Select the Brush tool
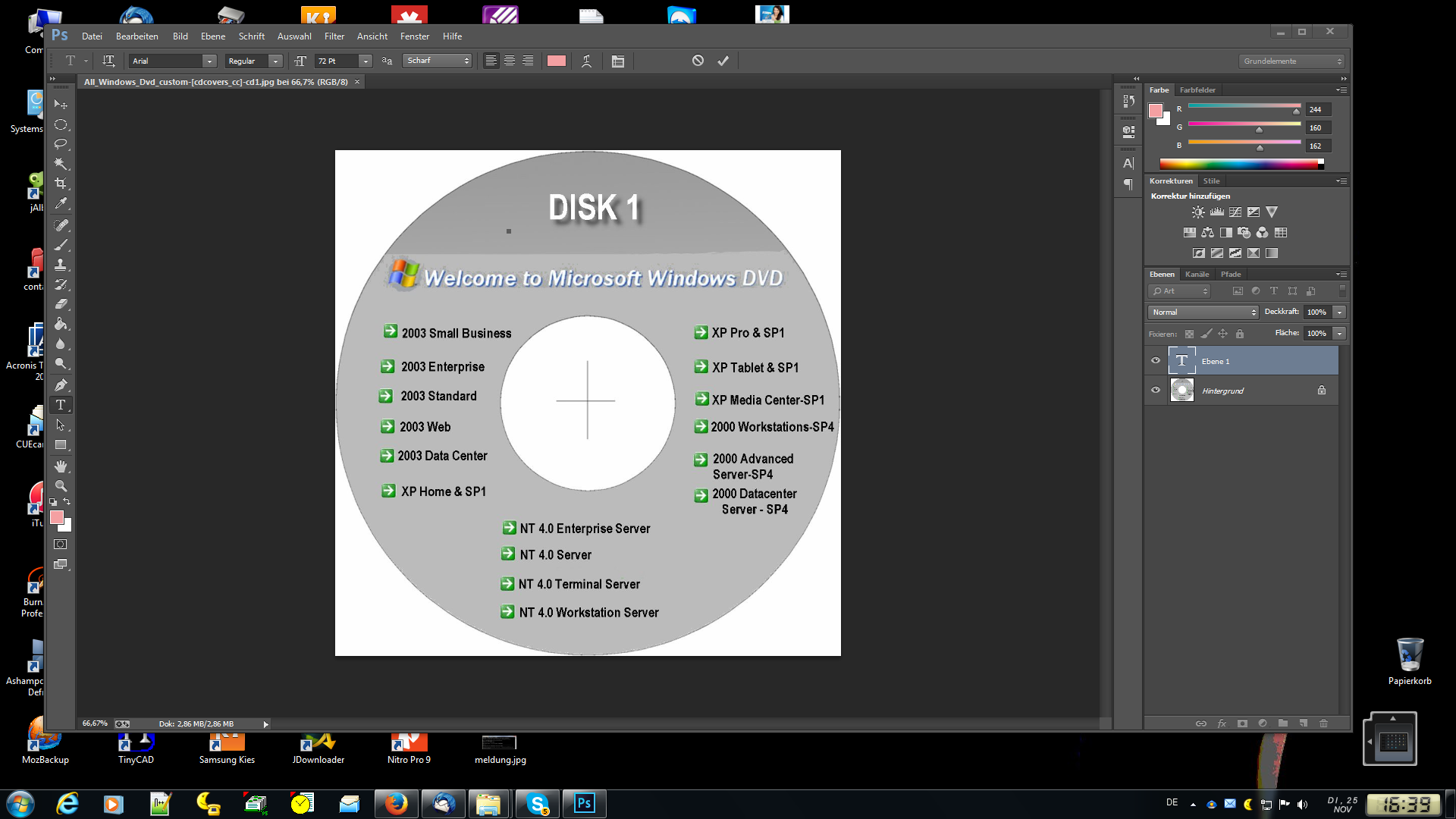Screen dimensions: 1456x819 61,245
